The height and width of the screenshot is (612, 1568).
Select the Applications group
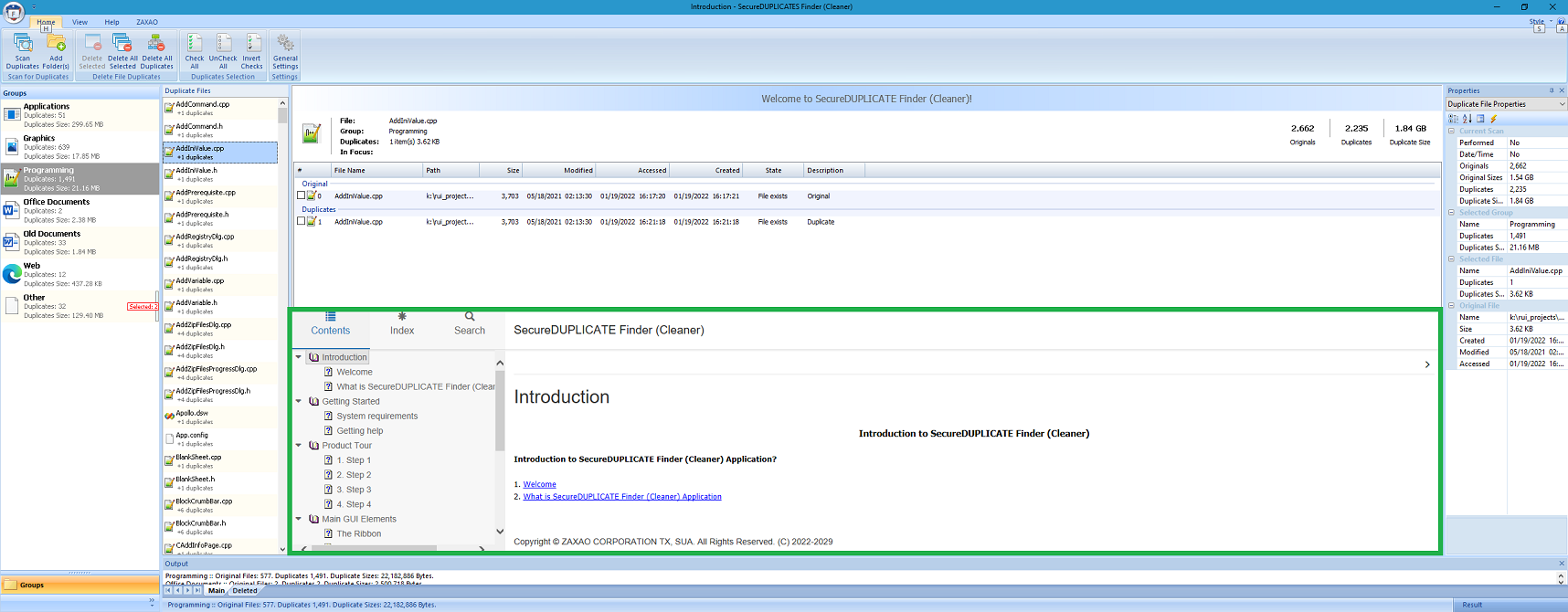point(80,115)
